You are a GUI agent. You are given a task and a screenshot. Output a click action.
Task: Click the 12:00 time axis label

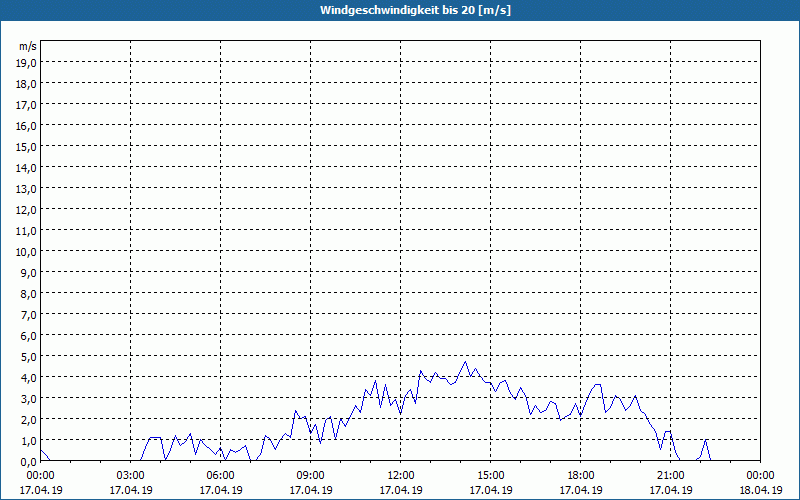coord(401,476)
